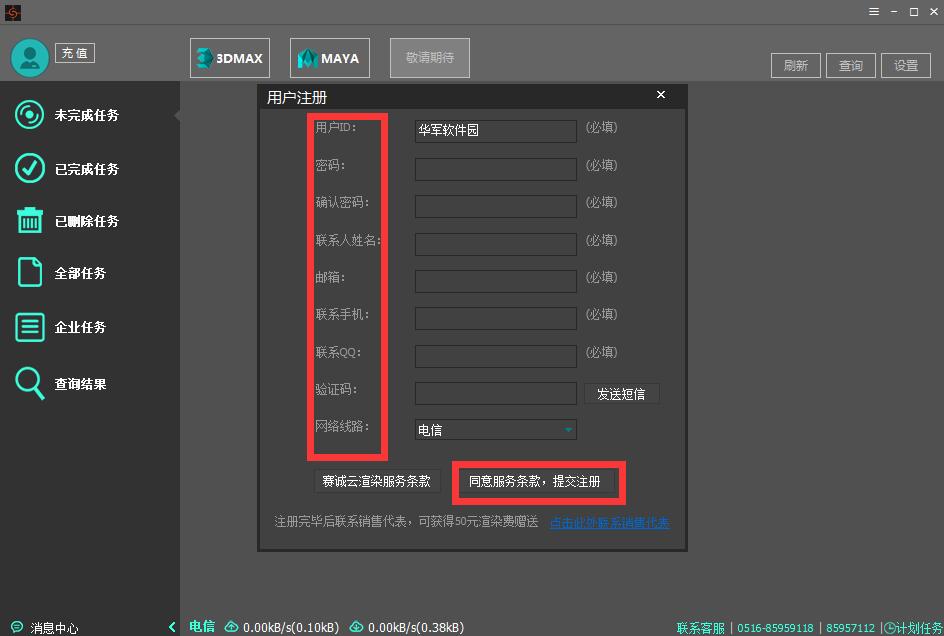Click the contact sales representative link

click(609, 522)
